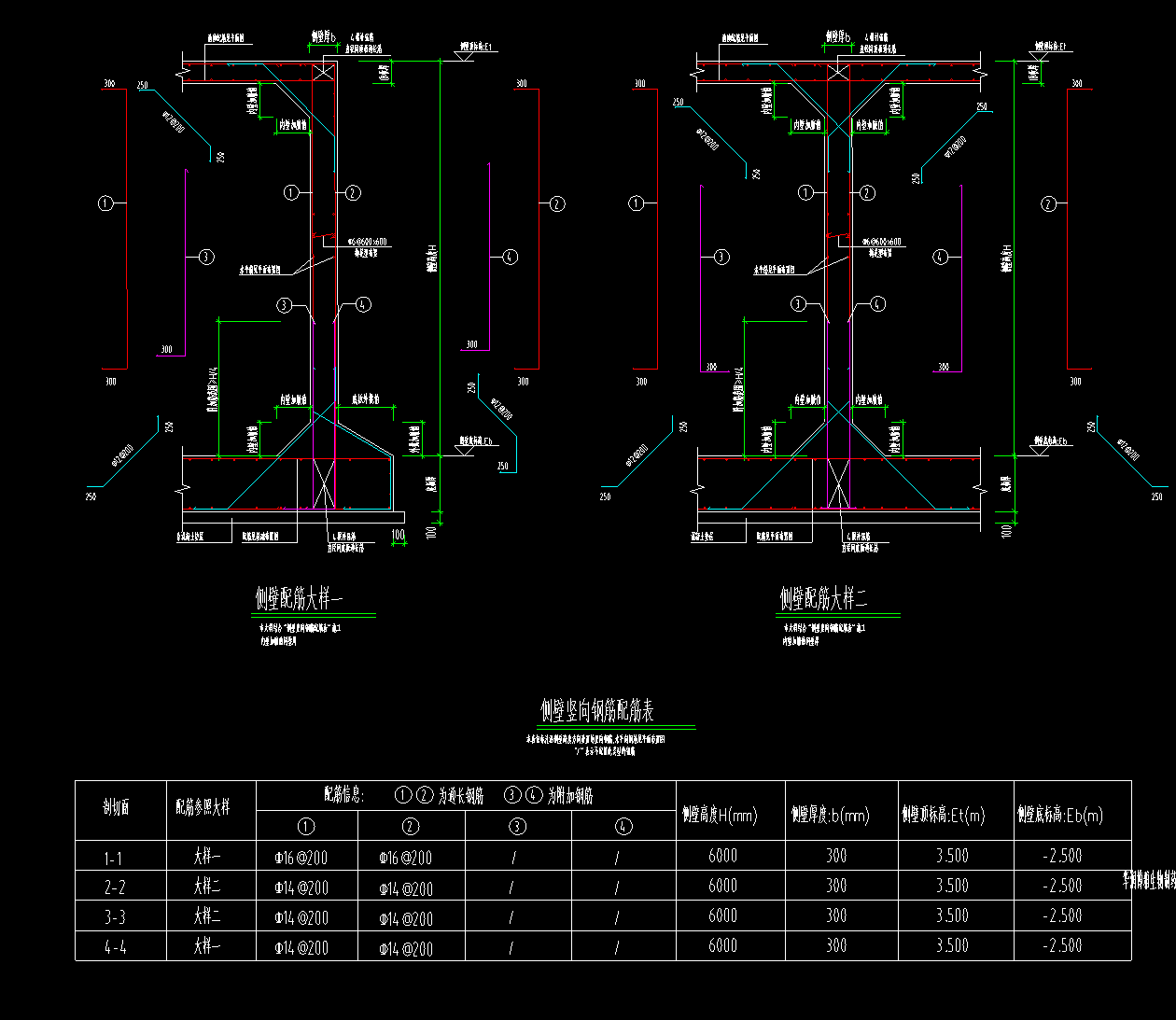The width and height of the screenshot is (1176, 1020).
Task: Click the -2.500 value in row 4-4
Action: click(x=1063, y=945)
